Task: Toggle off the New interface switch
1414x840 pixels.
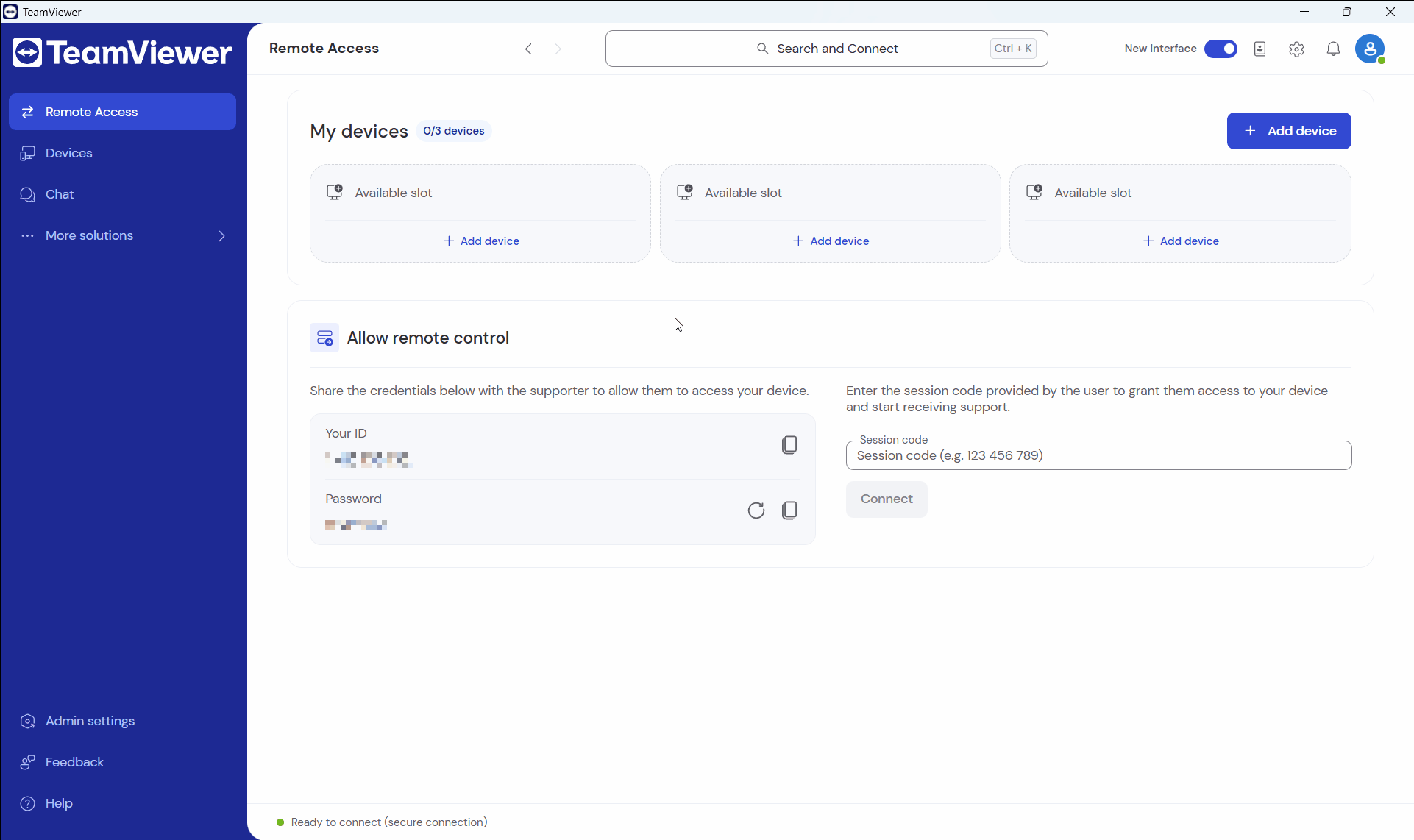Action: 1221,49
